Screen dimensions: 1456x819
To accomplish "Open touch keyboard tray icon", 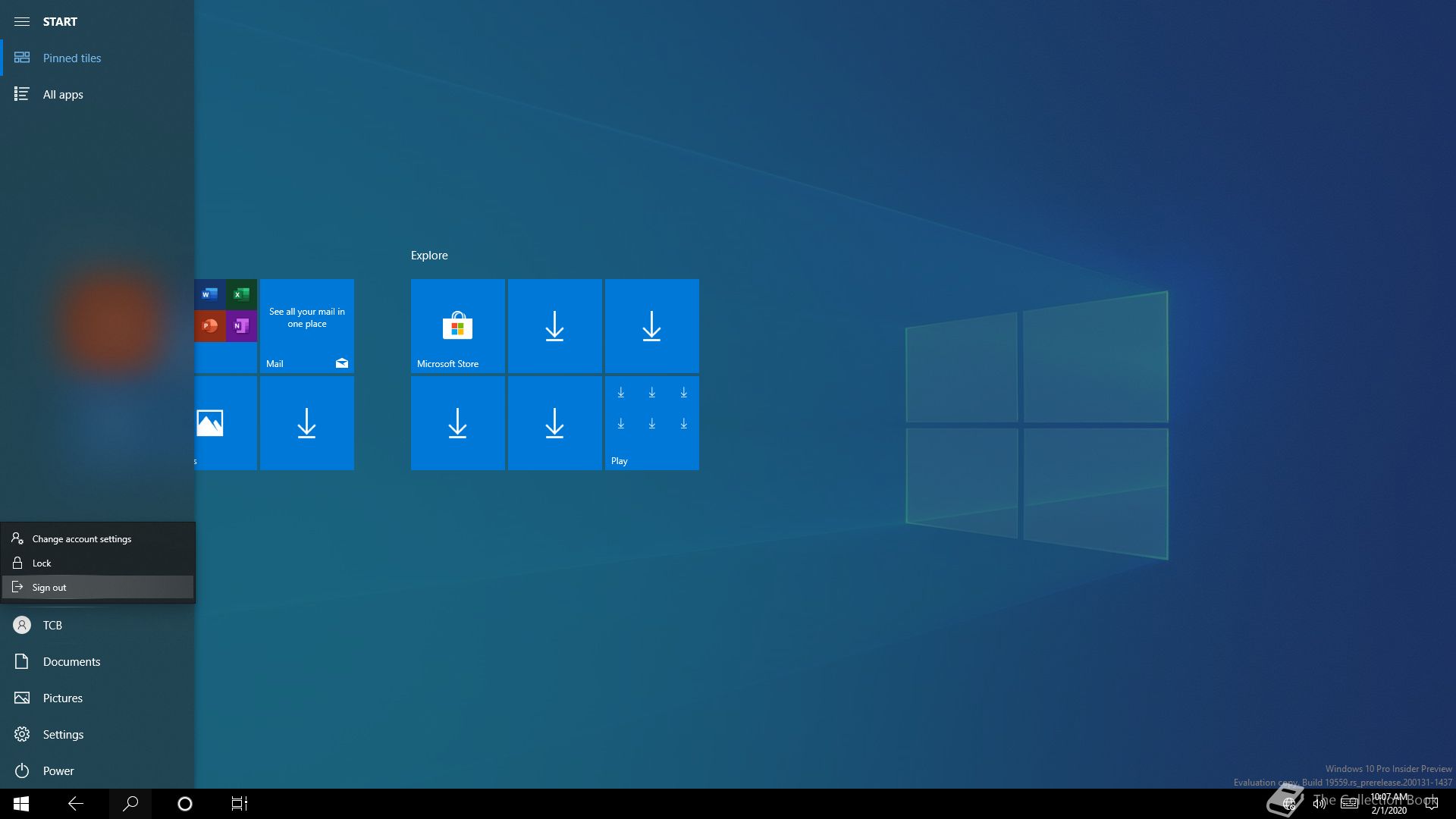I will tap(1350, 804).
